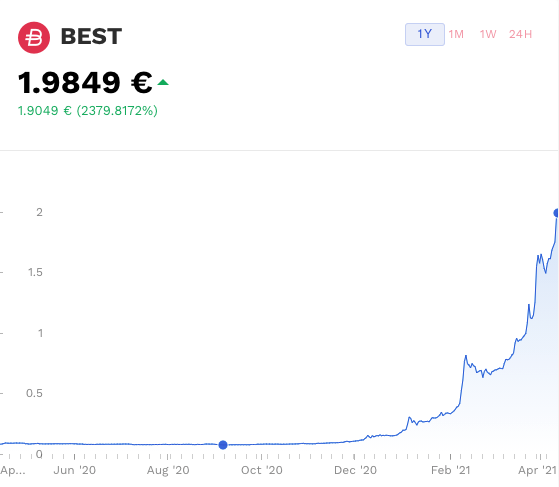Click the Jun '20 axis label
This screenshot has width=559, height=487.
pyautogui.click(x=75, y=470)
